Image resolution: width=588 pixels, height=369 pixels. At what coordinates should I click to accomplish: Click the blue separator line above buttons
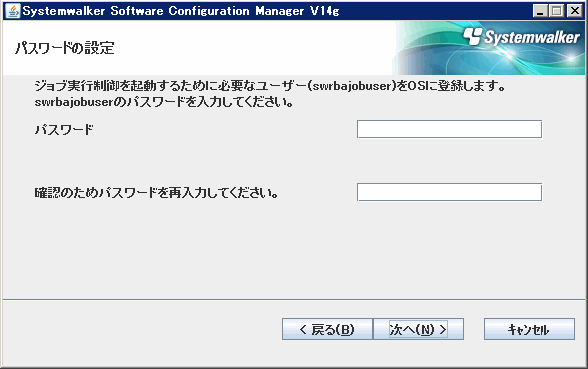click(294, 299)
